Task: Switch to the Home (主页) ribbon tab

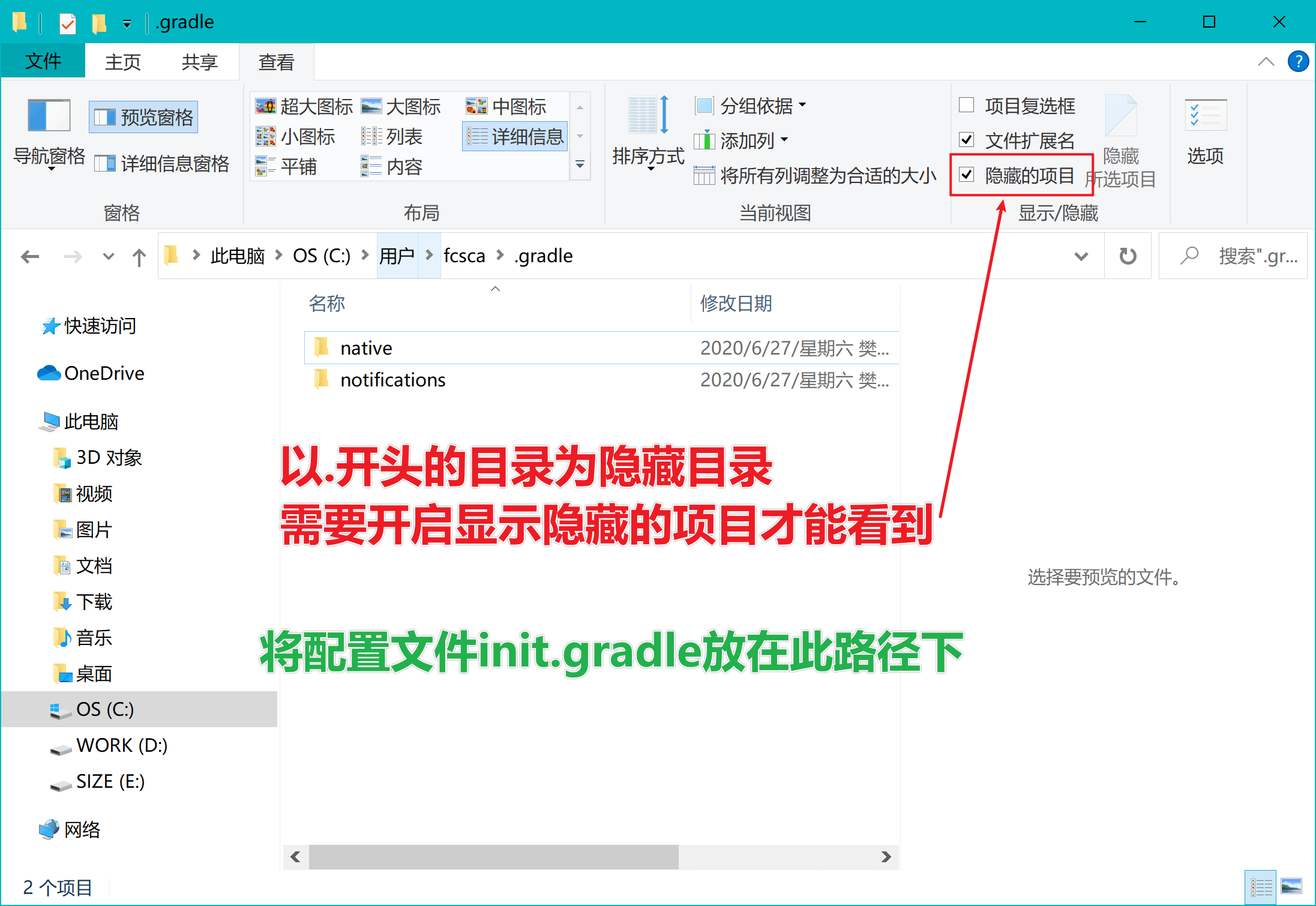Action: pyautogui.click(x=122, y=62)
